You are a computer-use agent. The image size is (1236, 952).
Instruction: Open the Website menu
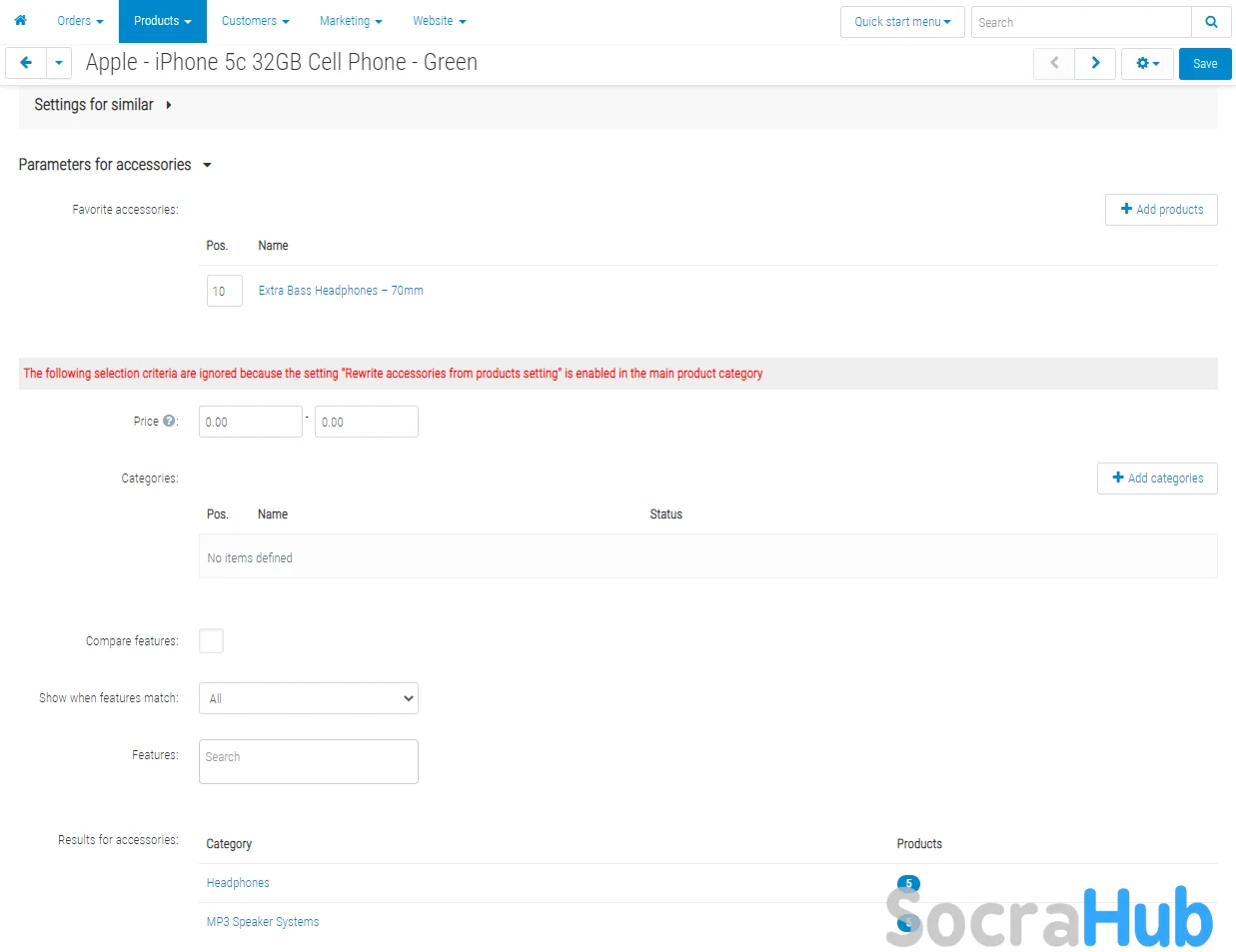(x=440, y=21)
